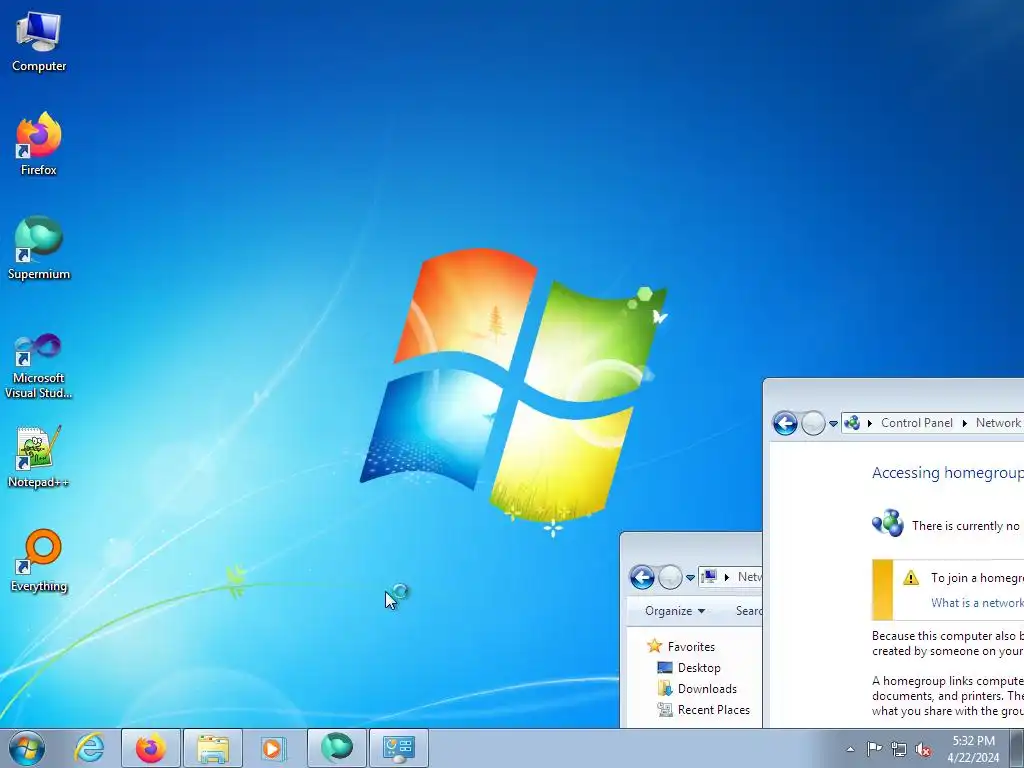Open the Windows Start menu
1024x768 pixels.
click(x=27, y=748)
